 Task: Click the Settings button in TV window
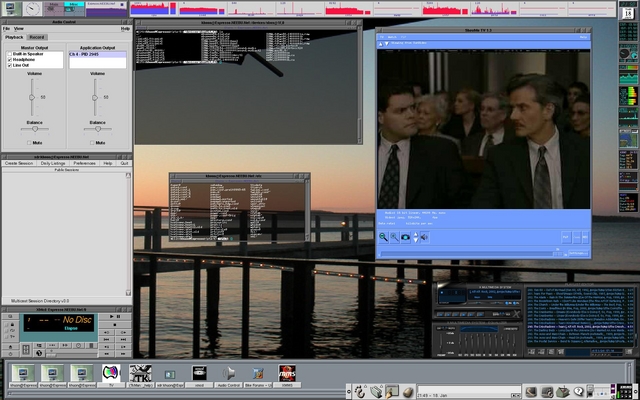point(578,253)
